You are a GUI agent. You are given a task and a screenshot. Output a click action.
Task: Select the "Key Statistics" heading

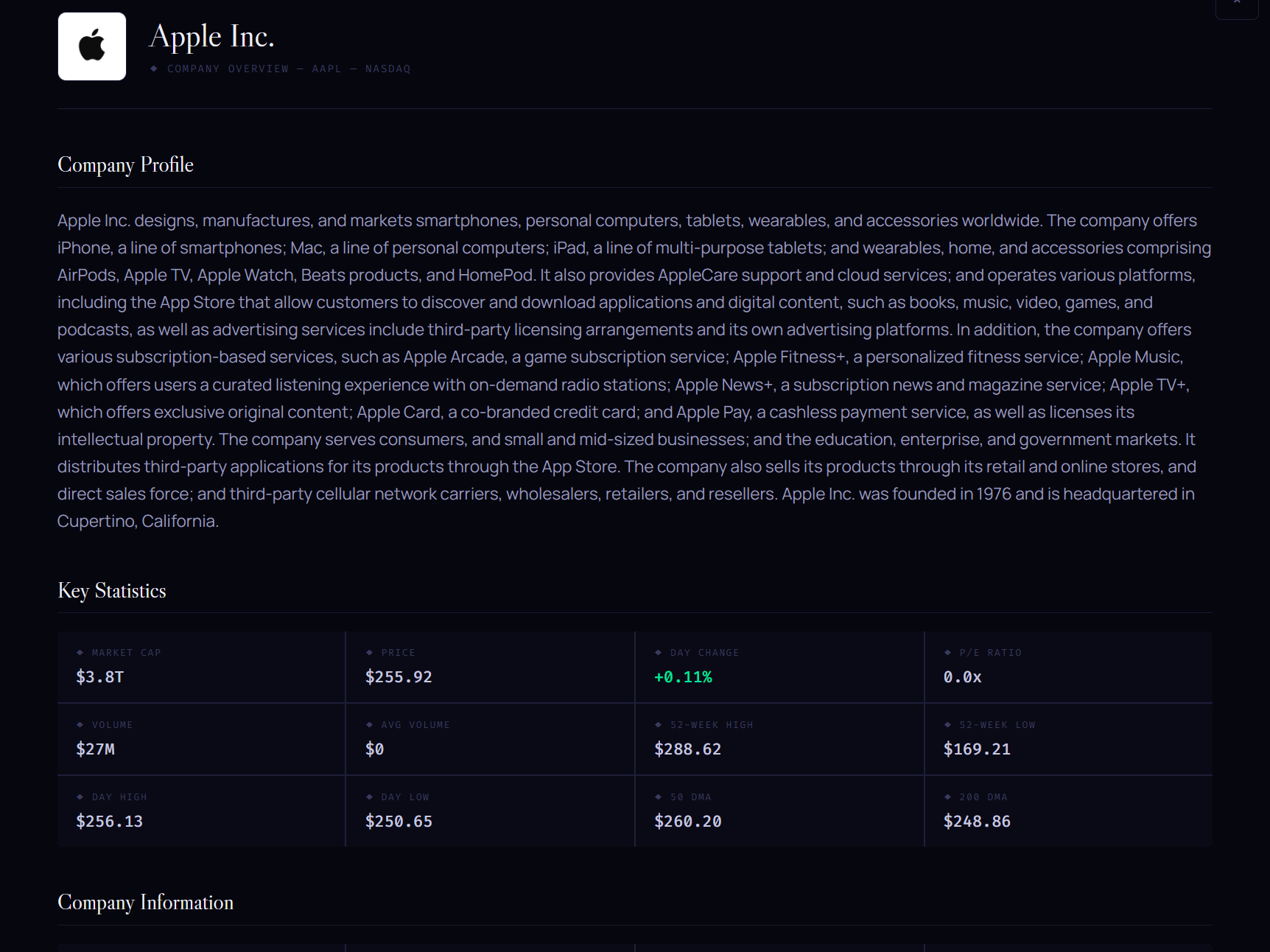[112, 591]
